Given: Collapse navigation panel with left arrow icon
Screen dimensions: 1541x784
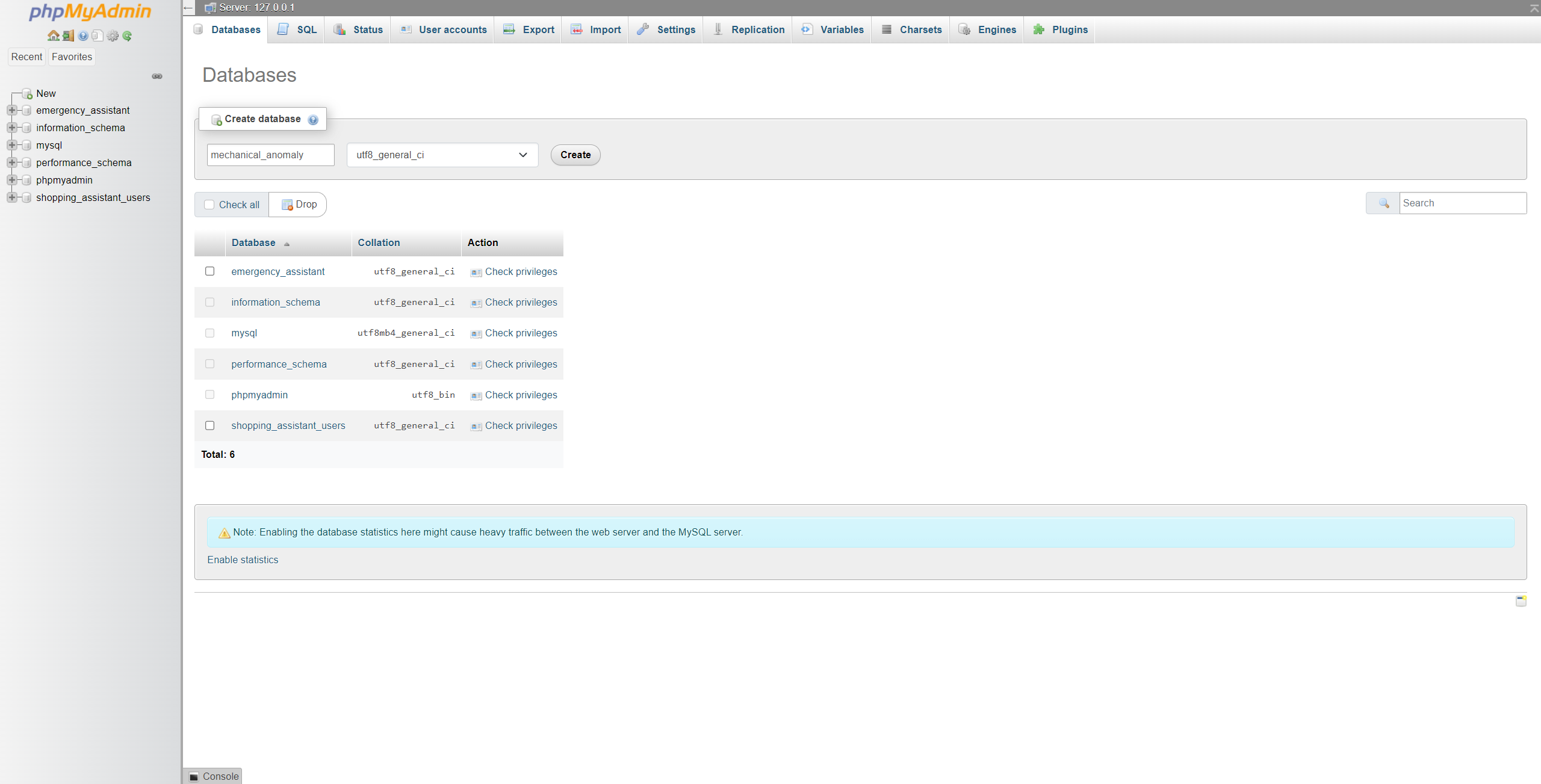Looking at the screenshot, I should (x=188, y=8).
